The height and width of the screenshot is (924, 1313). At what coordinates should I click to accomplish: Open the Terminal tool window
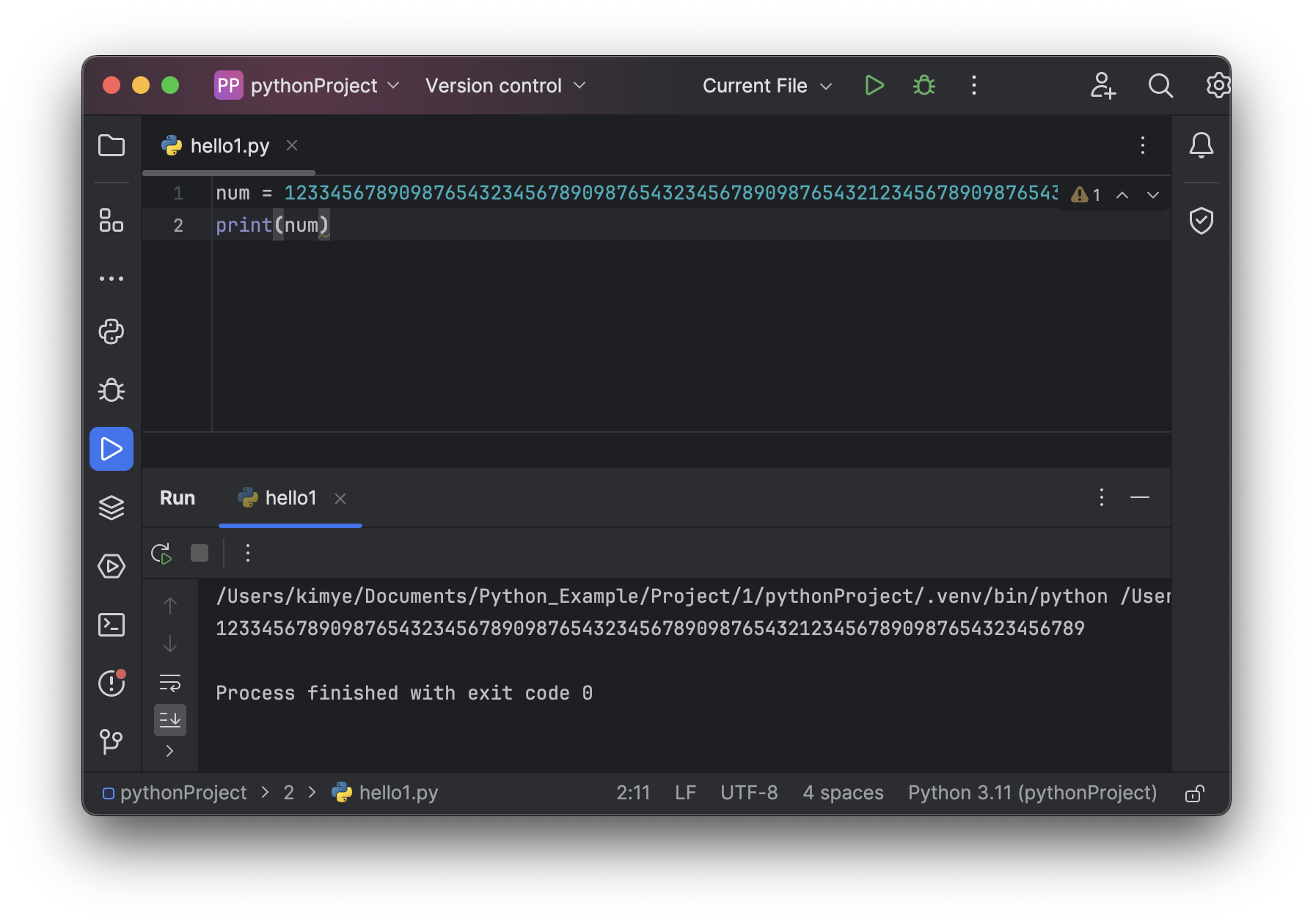[x=111, y=625]
